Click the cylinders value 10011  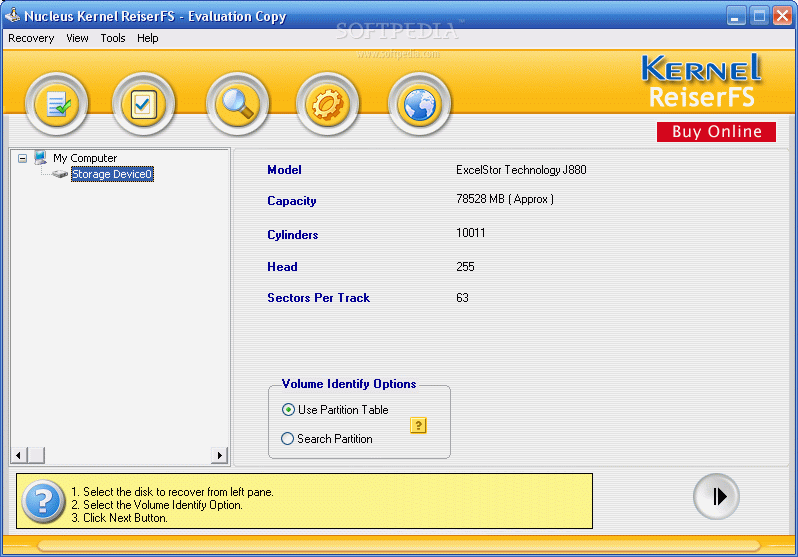[x=471, y=233]
